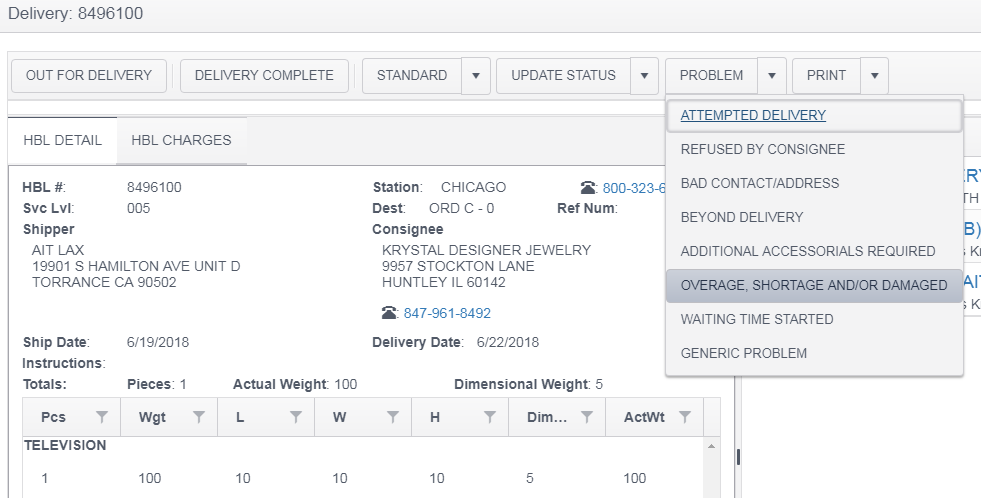Click the consignee phone icon

pos(389,313)
